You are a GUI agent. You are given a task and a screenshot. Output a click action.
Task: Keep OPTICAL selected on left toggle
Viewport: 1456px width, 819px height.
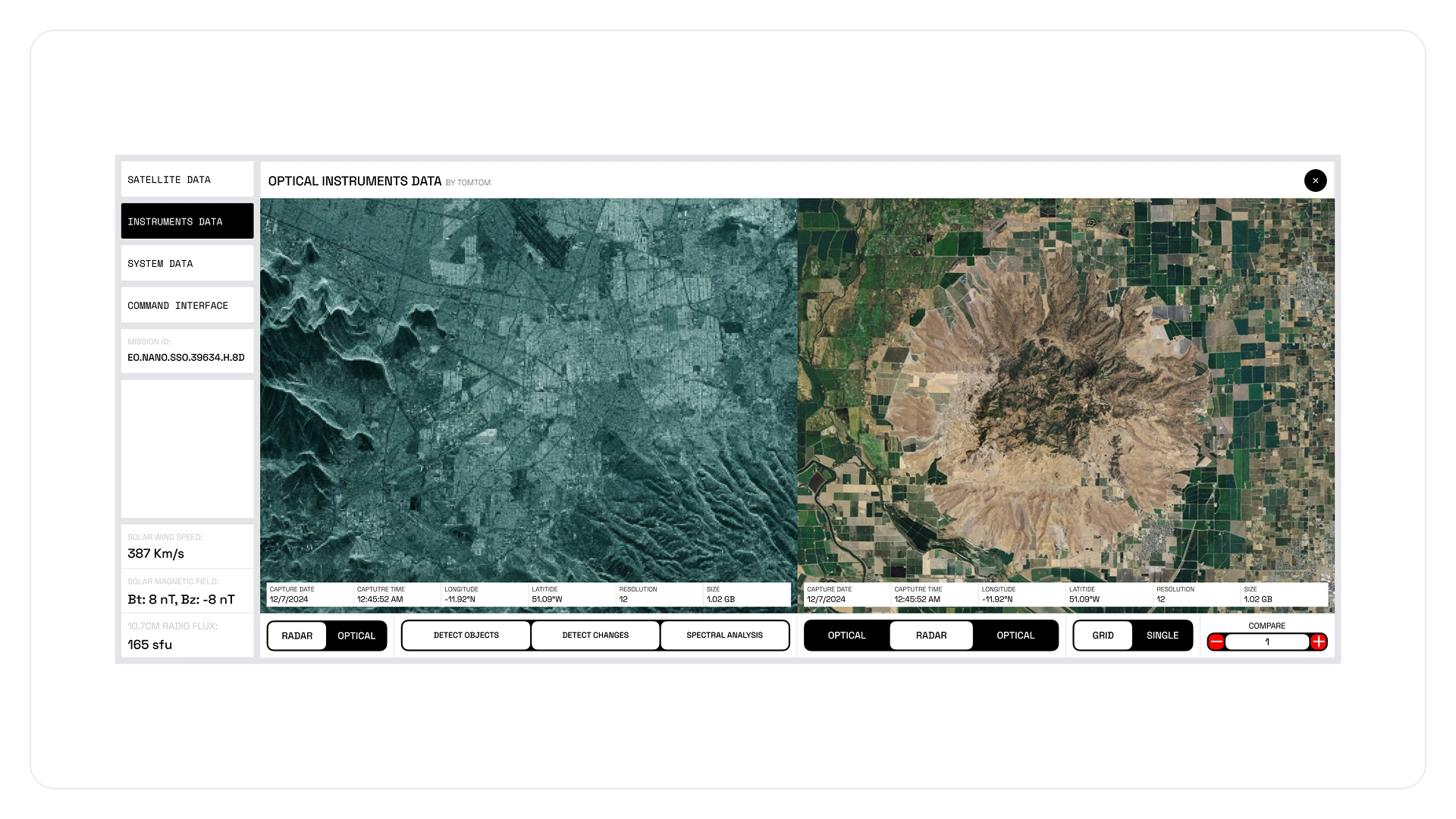coord(356,635)
